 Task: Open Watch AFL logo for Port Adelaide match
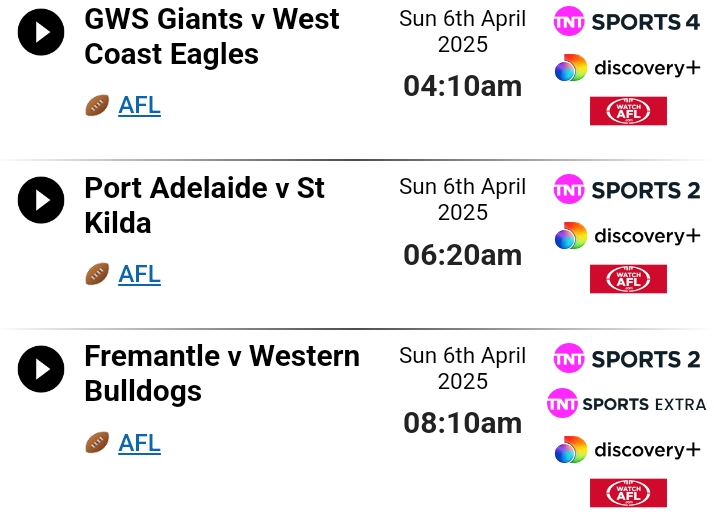coord(628,279)
